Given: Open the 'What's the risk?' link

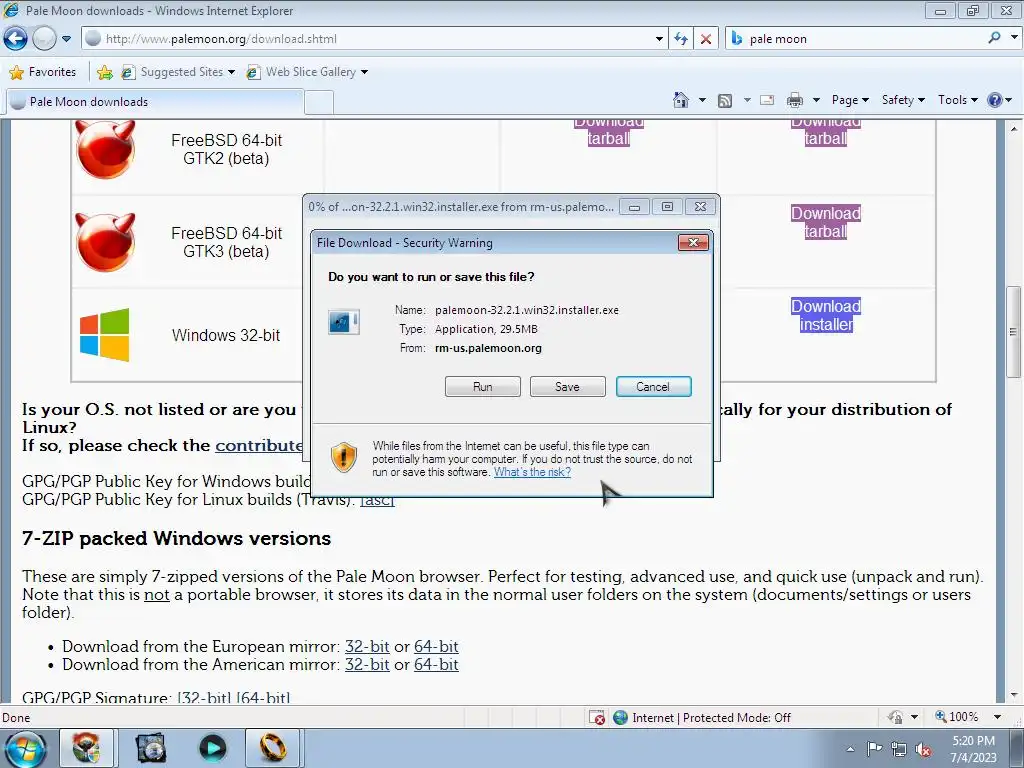Looking at the screenshot, I should 532,472.
